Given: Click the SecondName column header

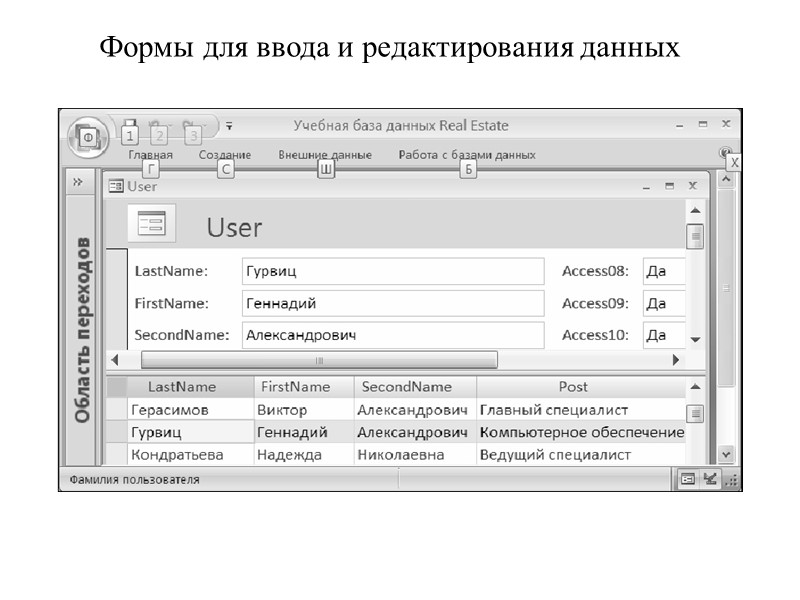Looking at the screenshot, I should coord(415,387).
